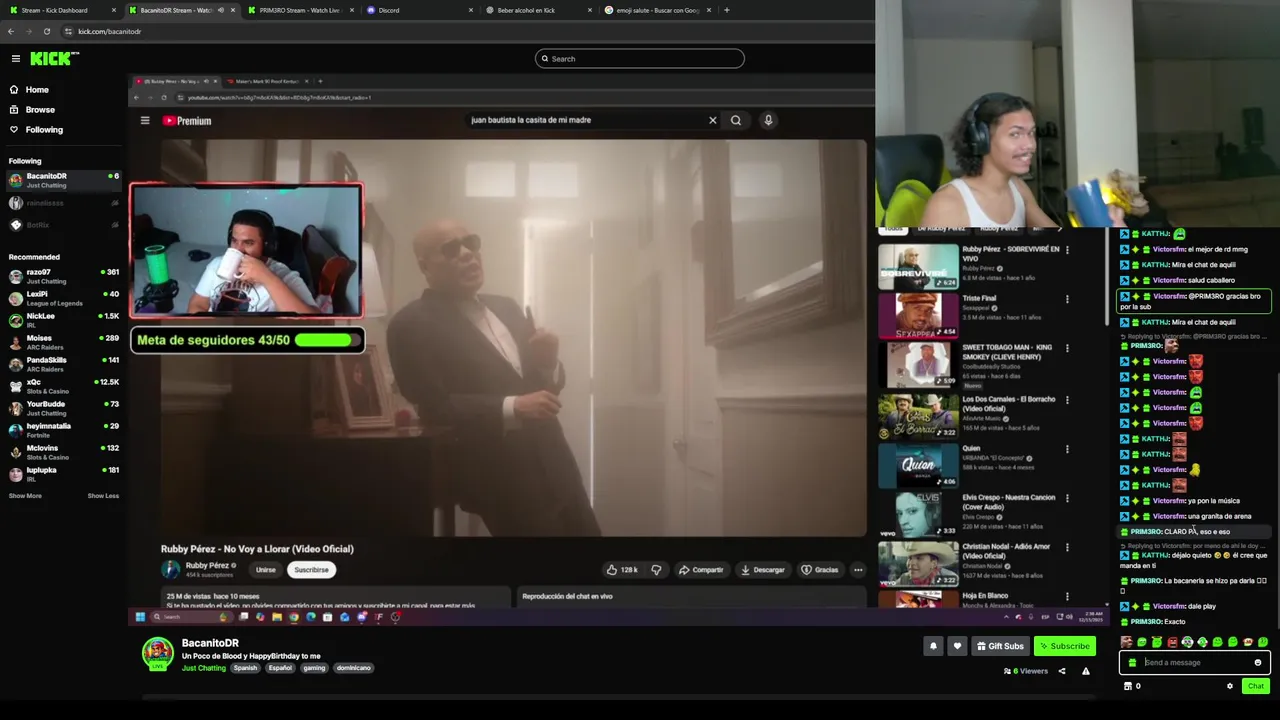
Task: Click Windows Start button in streamed taskbar
Action: pyautogui.click(x=140, y=617)
